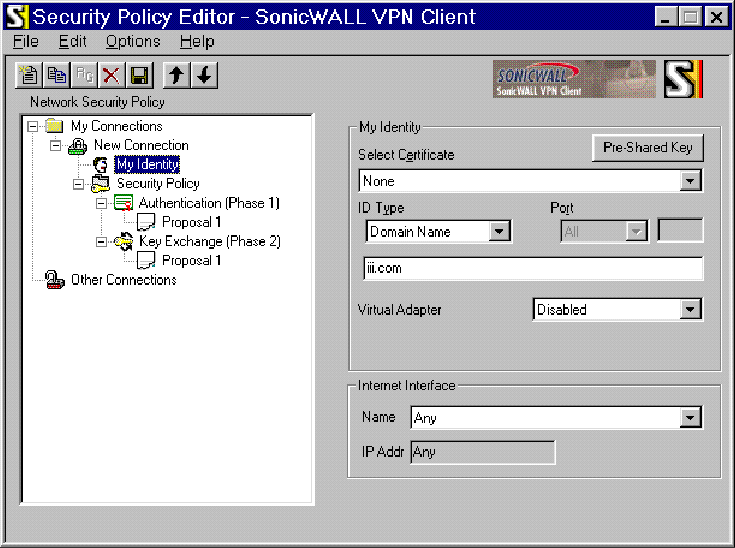Open the File menu
Image resolution: width=735 pixels, height=548 pixels.
[x=25, y=42]
